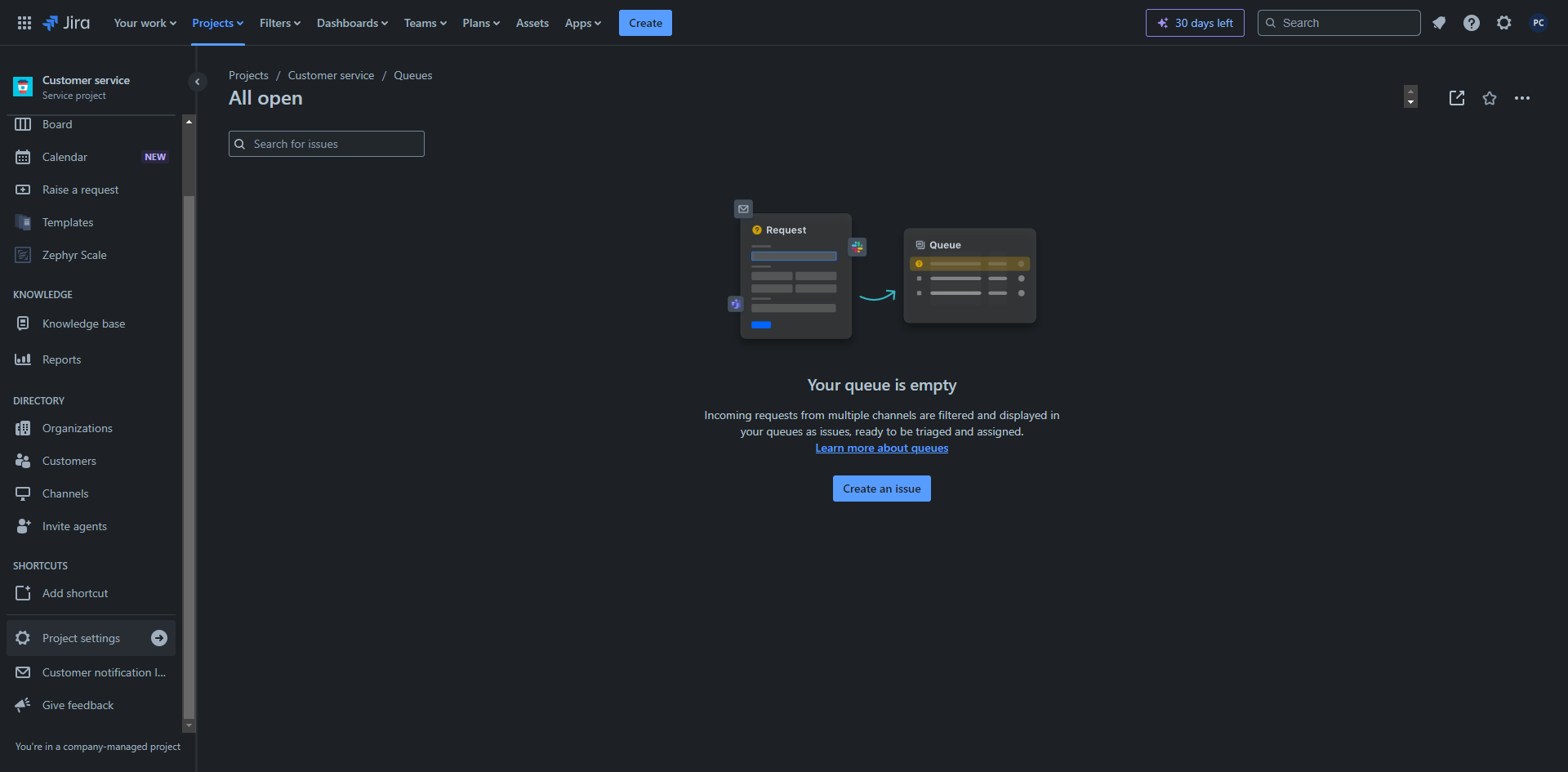1568x772 pixels.
Task: Open Organizations in sidebar
Action: pos(91,428)
